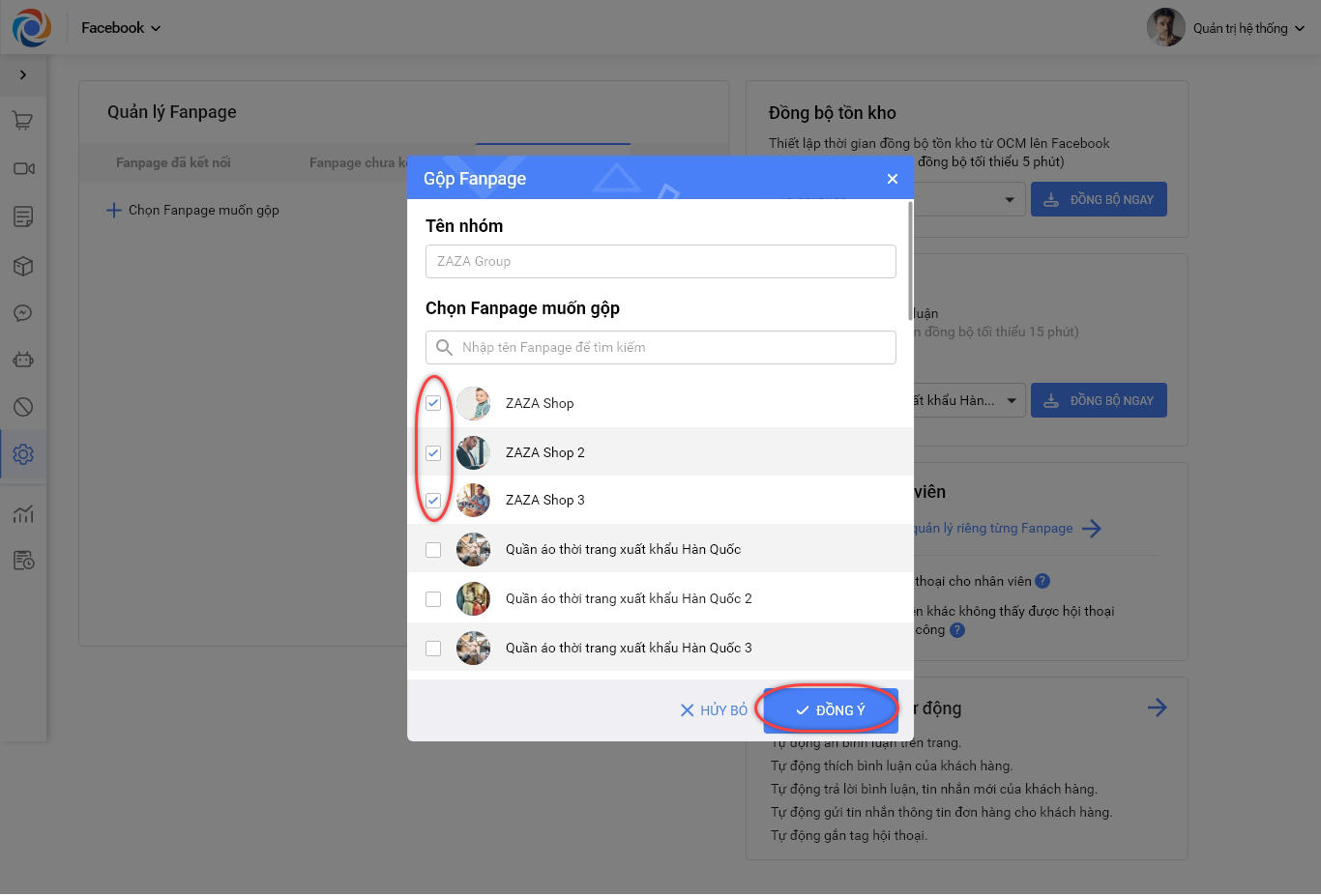Click the Tên nhóm group name field
Screen dimensions: 1321x896
[x=660, y=261]
